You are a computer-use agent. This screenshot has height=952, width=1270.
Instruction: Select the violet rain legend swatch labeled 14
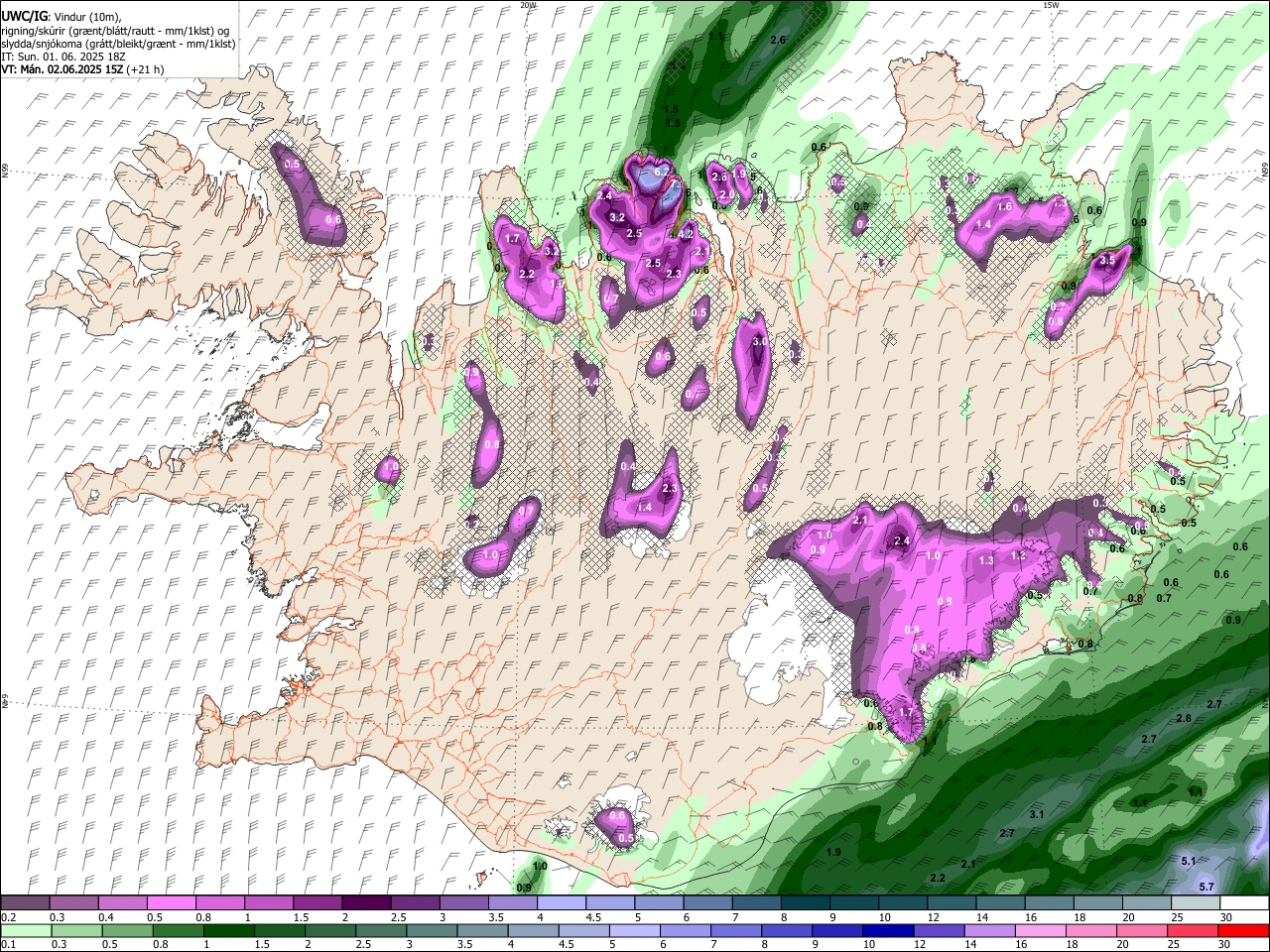(x=989, y=930)
